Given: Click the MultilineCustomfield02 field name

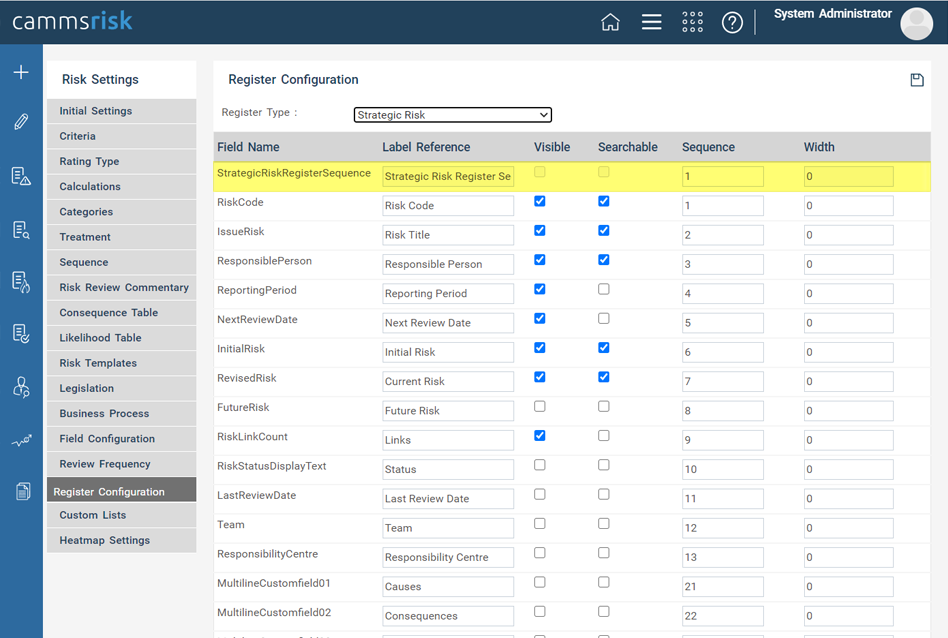Looking at the screenshot, I should click(x=274, y=613).
